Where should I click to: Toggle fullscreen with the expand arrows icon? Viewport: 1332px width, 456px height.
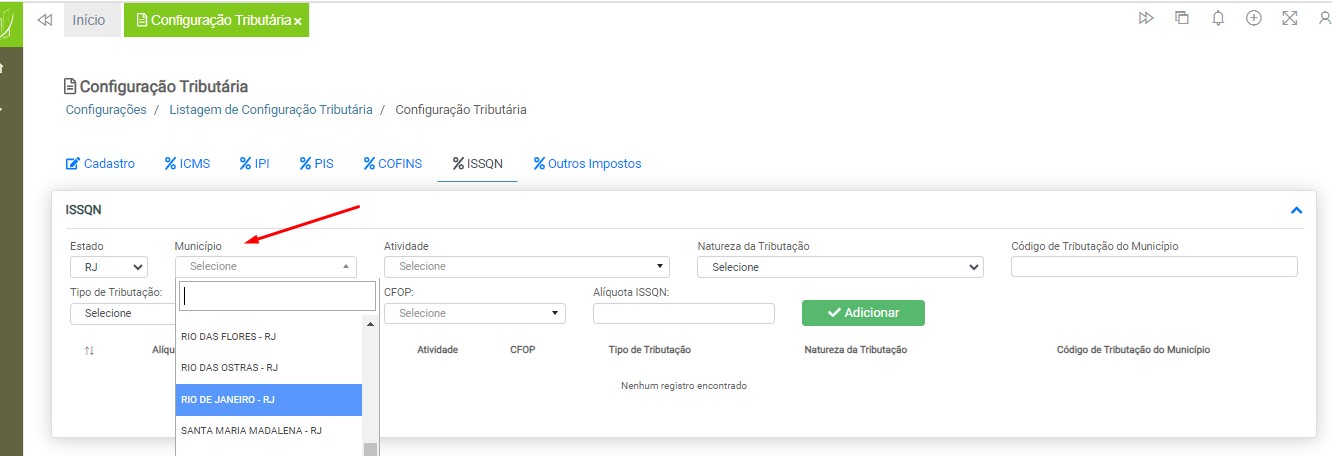tap(1289, 19)
